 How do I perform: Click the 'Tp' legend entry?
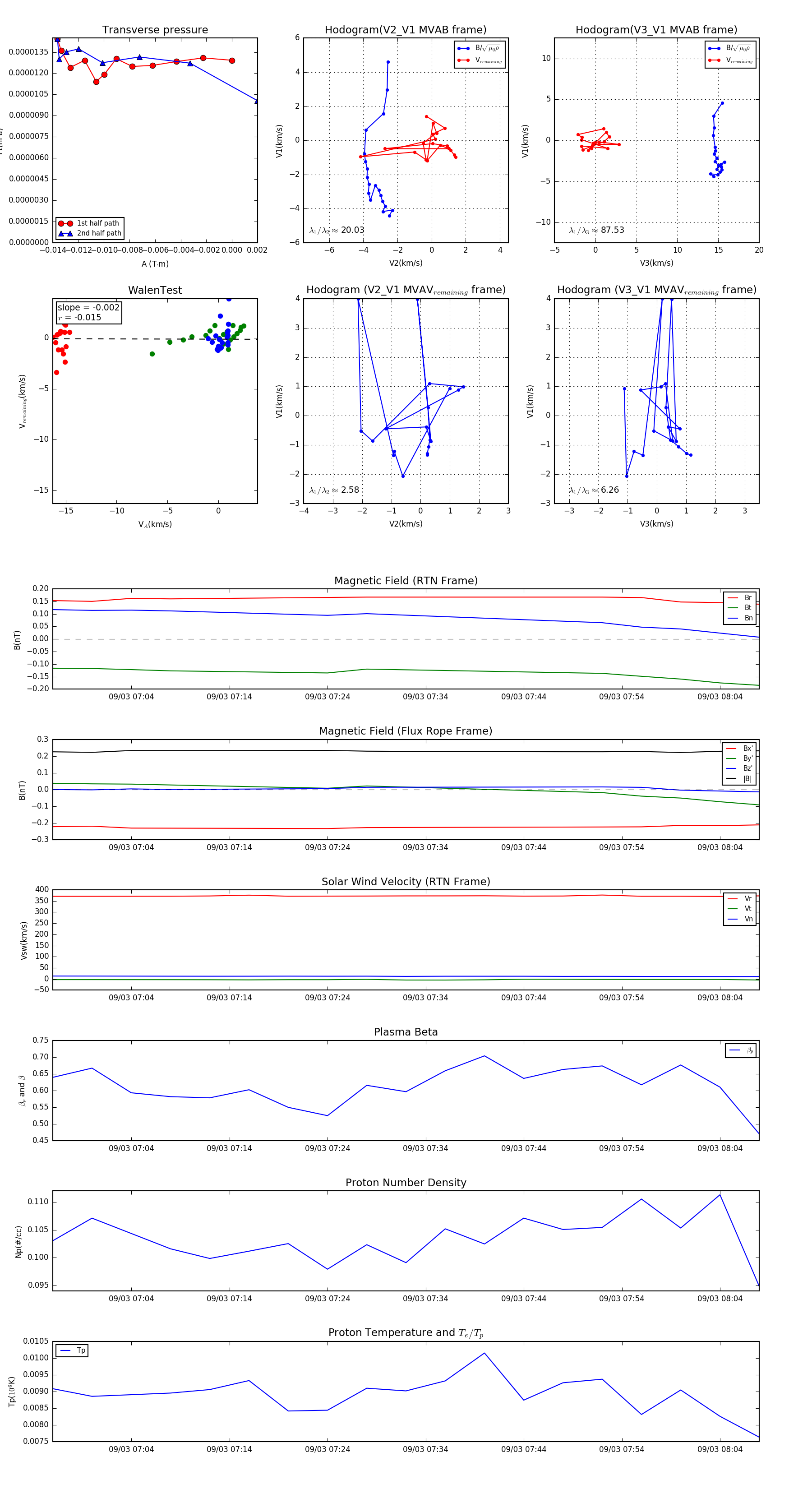[73, 1350]
